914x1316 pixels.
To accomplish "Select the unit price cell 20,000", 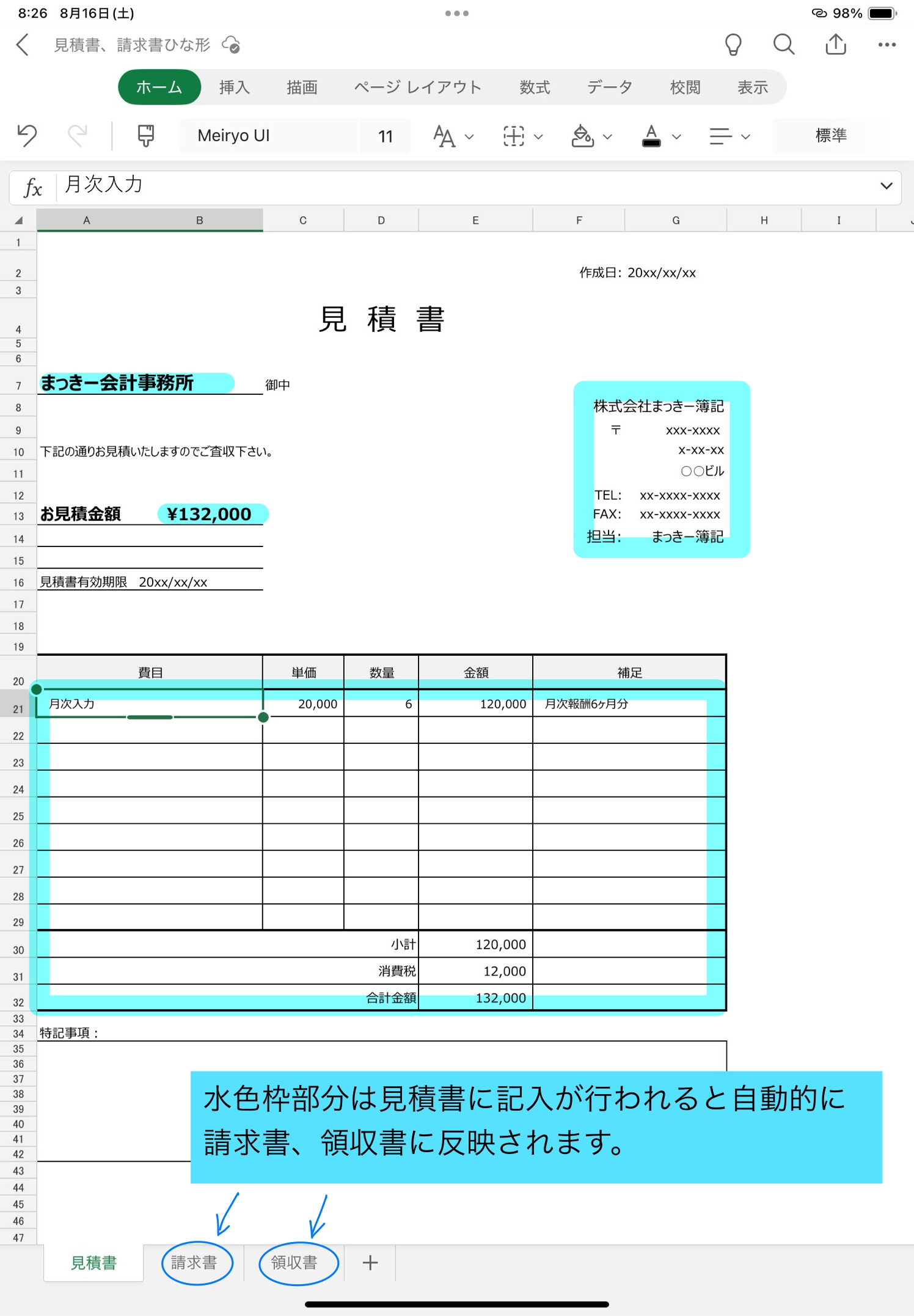I will (303, 704).
